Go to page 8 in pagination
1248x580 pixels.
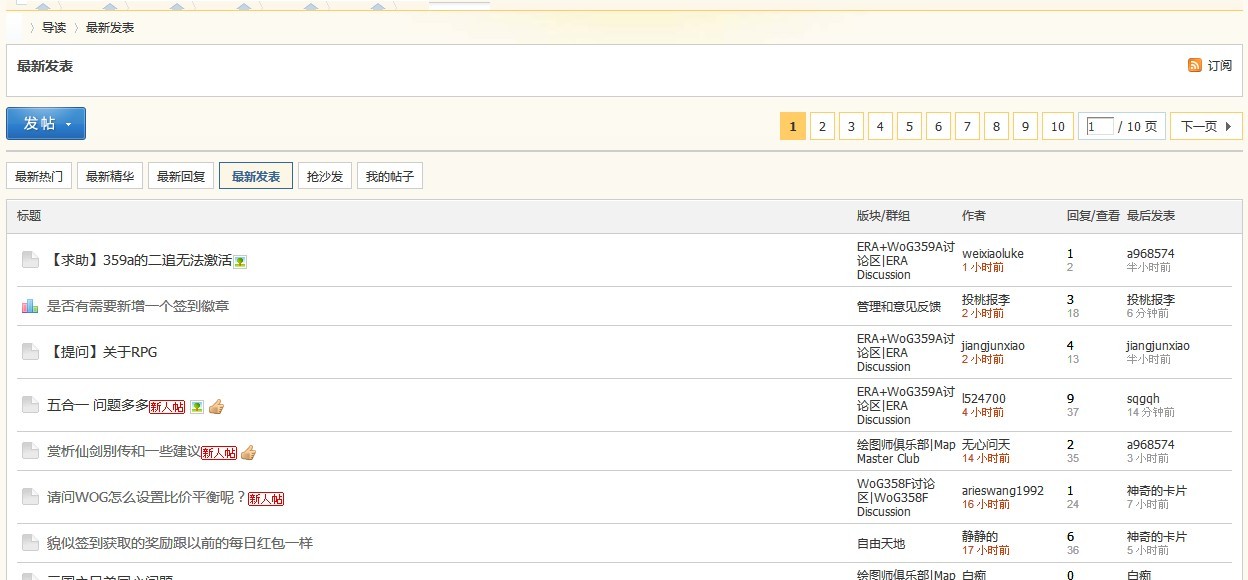(x=996, y=126)
